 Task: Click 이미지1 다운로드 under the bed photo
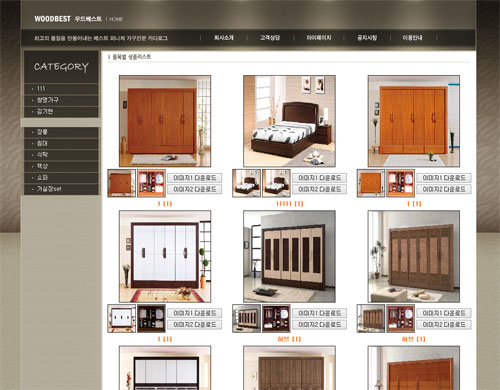click(x=319, y=178)
